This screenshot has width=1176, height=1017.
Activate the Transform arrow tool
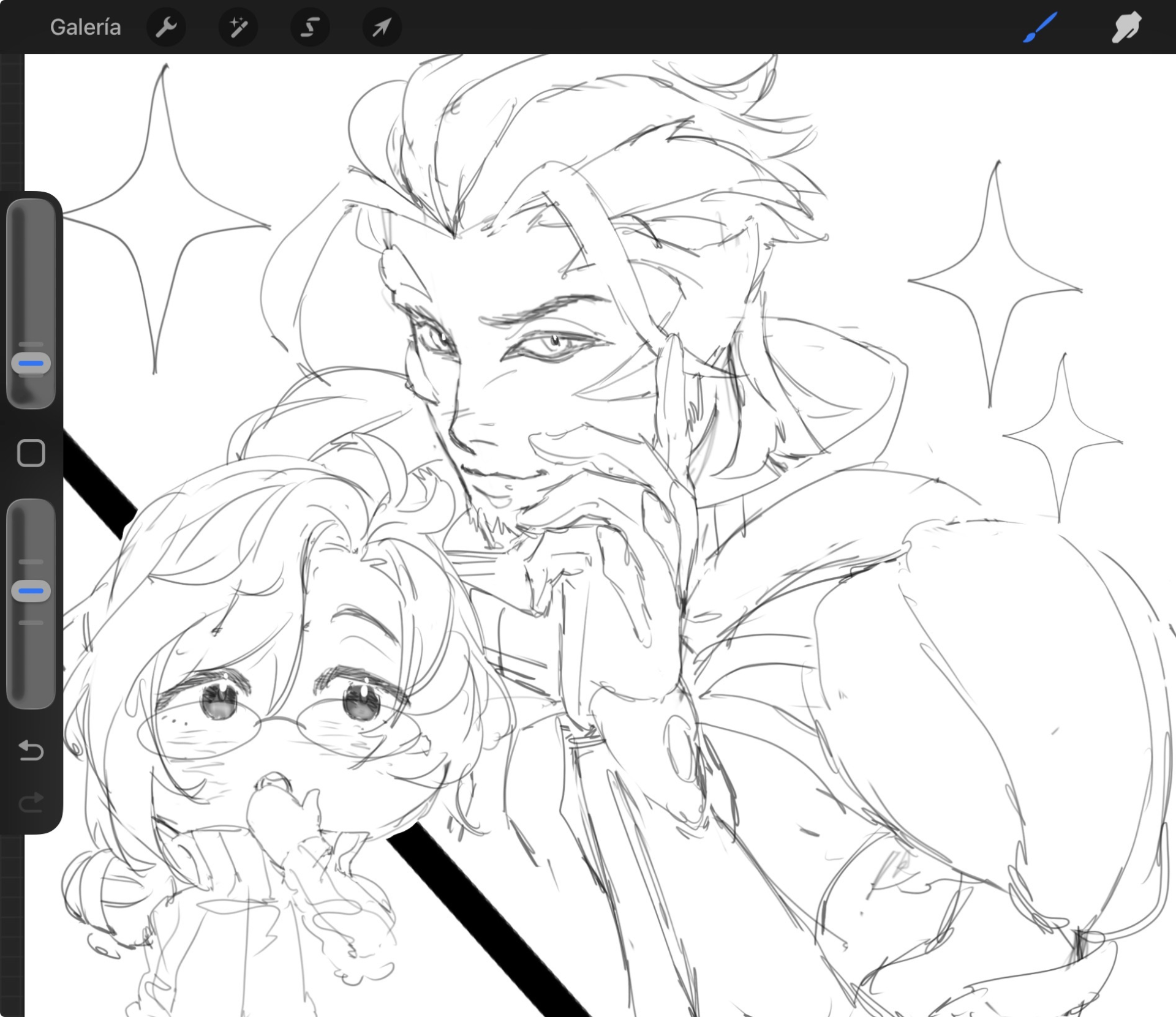coord(382,28)
